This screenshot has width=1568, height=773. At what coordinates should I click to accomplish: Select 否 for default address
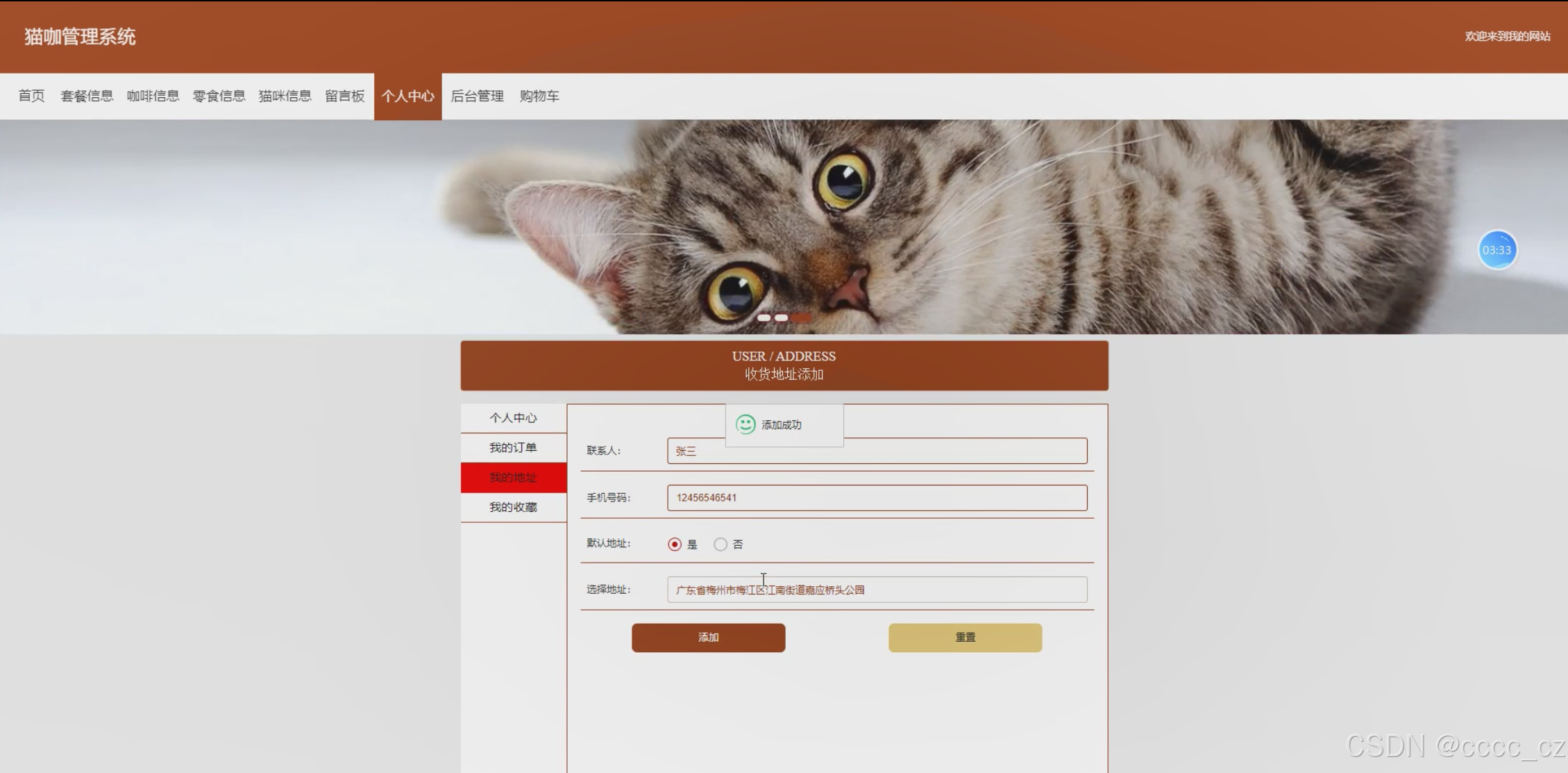click(x=720, y=545)
